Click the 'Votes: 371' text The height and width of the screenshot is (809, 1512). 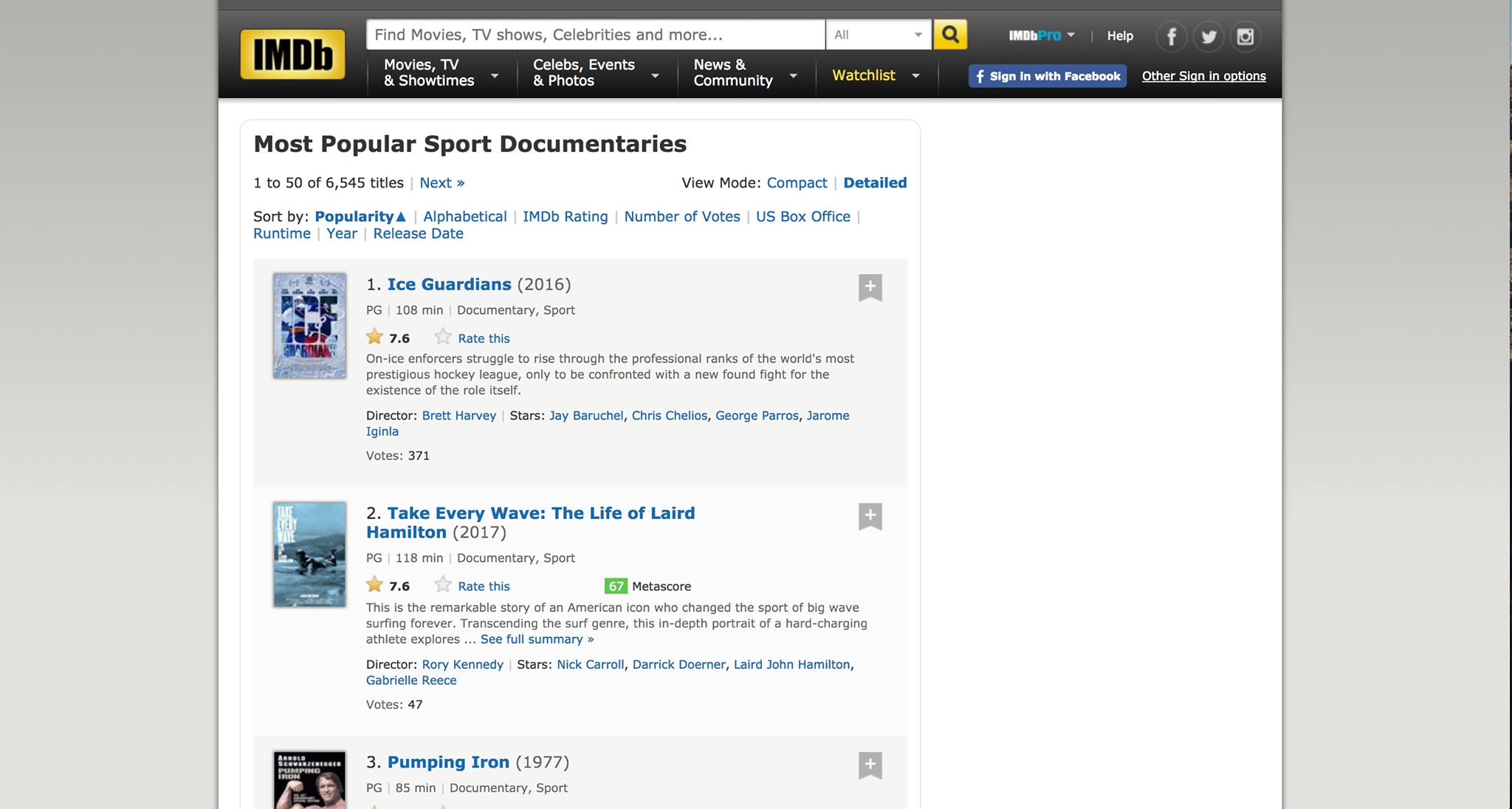pos(398,456)
